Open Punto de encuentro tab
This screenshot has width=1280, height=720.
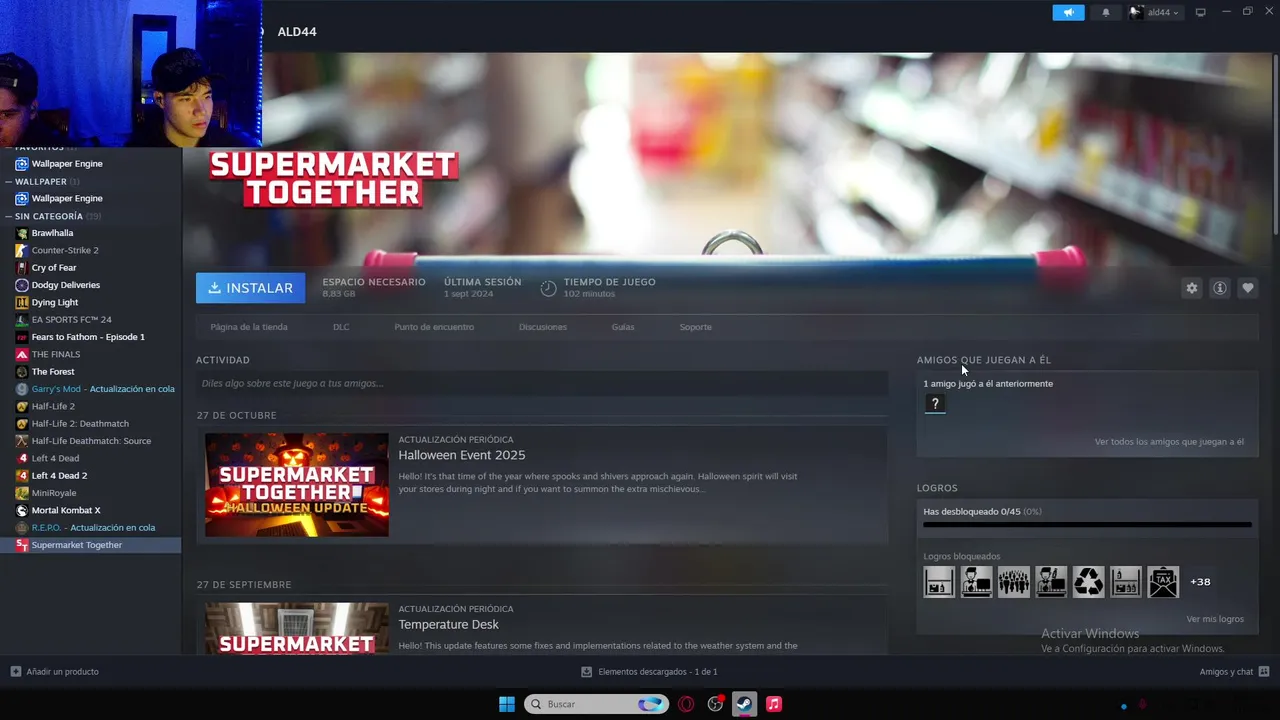434,327
